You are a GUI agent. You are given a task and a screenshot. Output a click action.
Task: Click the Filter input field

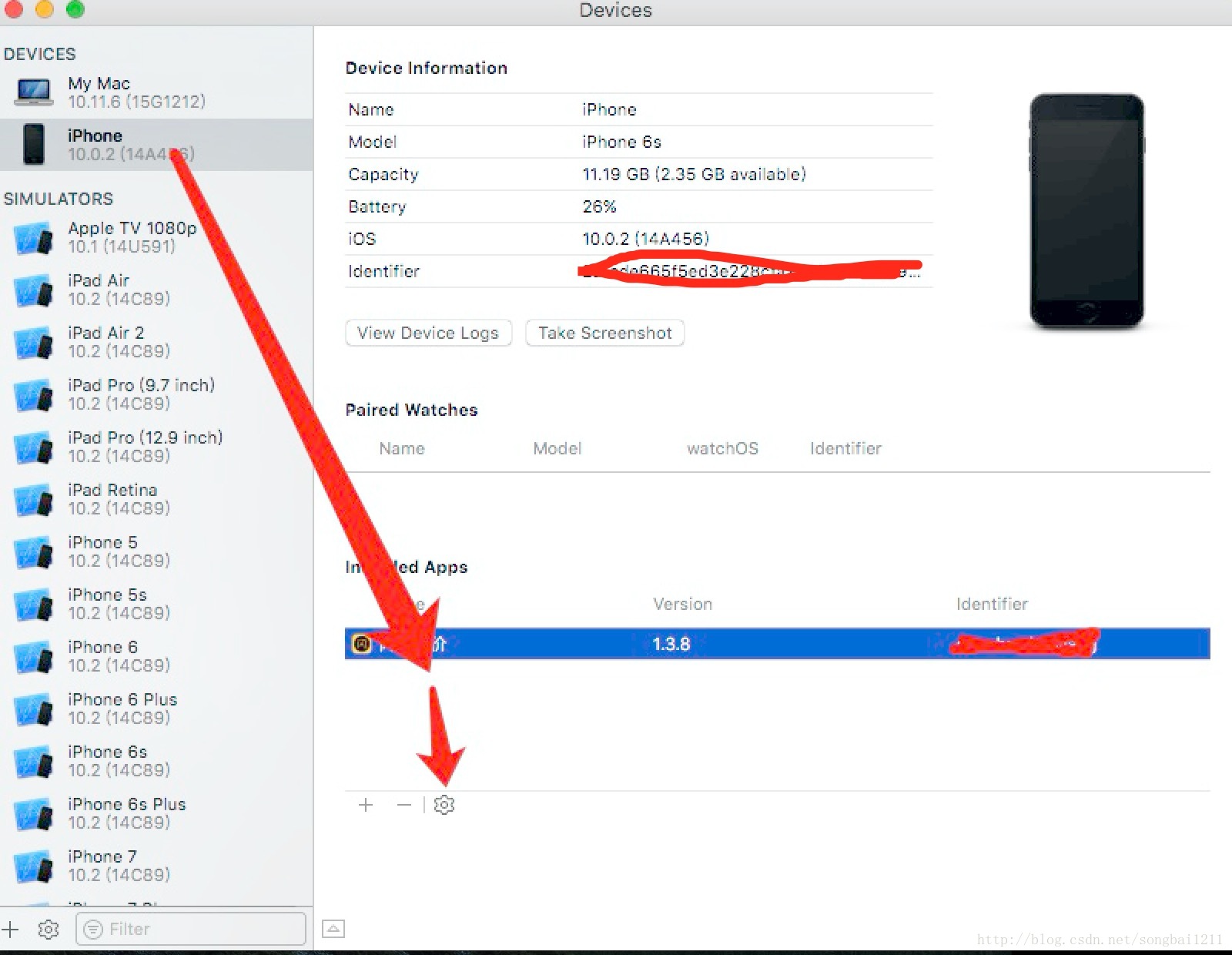(191, 929)
